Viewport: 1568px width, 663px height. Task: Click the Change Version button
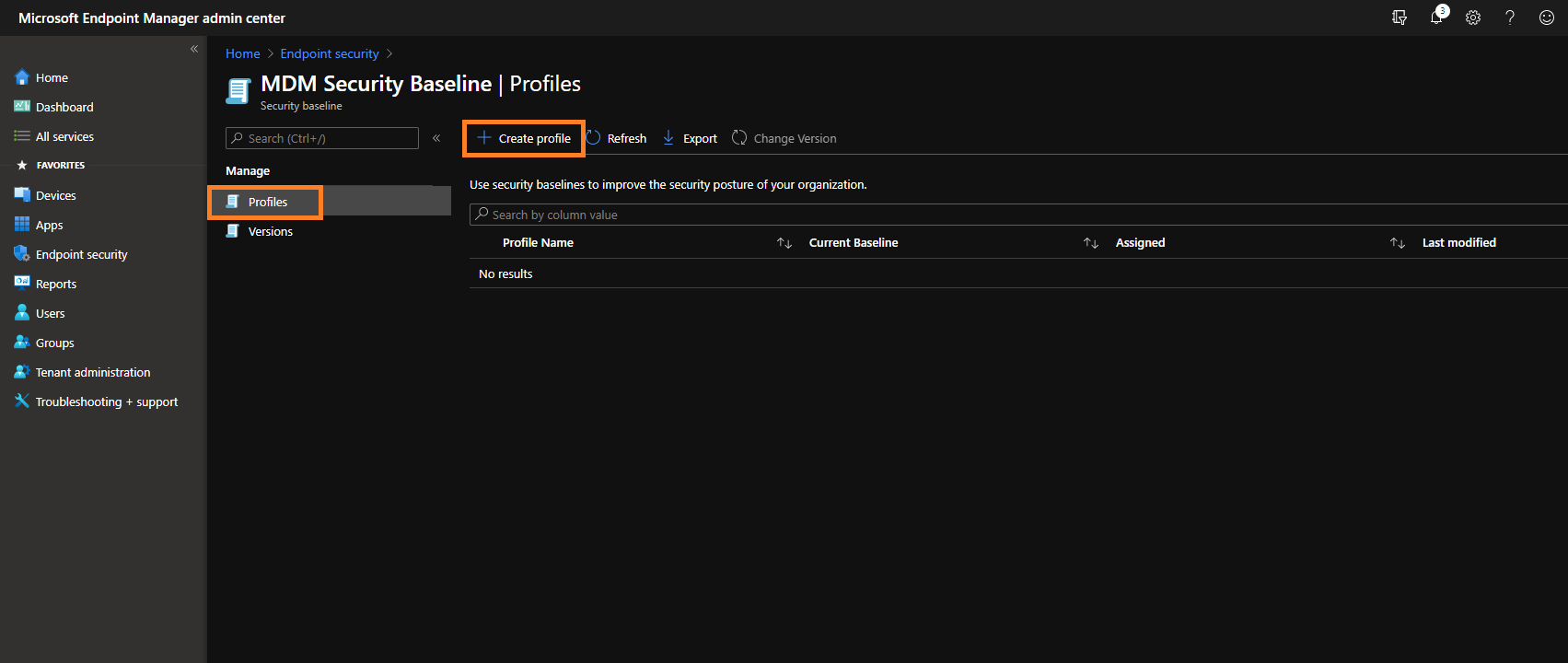[x=784, y=138]
